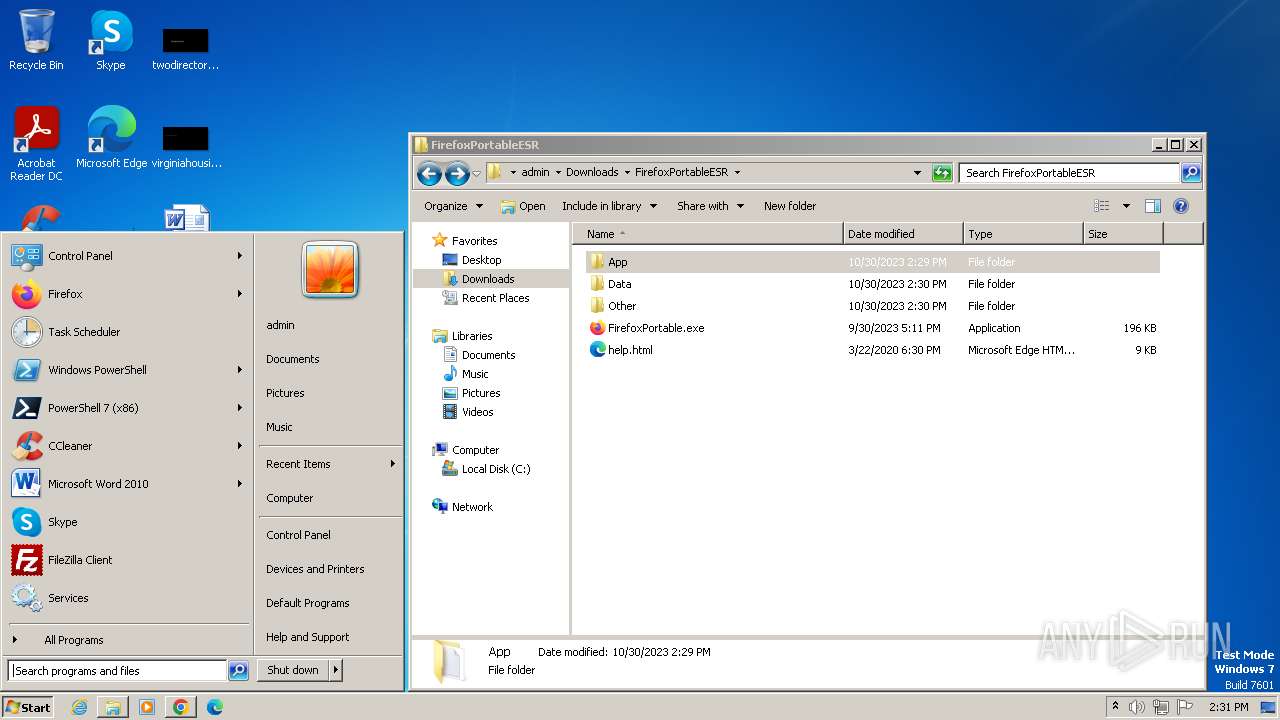The image size is (1280, 720).
Task: Select the Skype shortcut on the desktop
Action: (111, 40)
